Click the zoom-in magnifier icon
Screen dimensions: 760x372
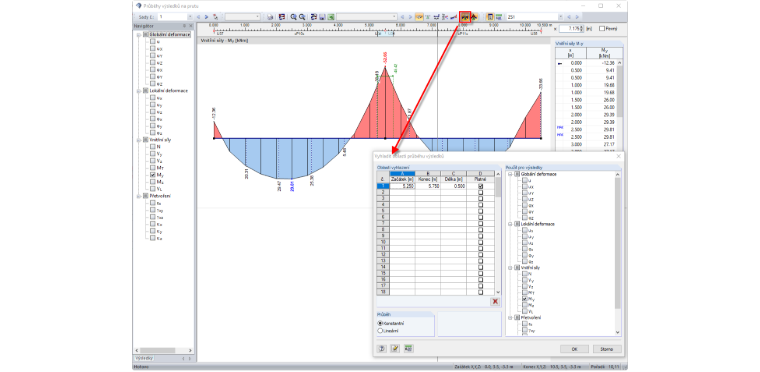294,17
